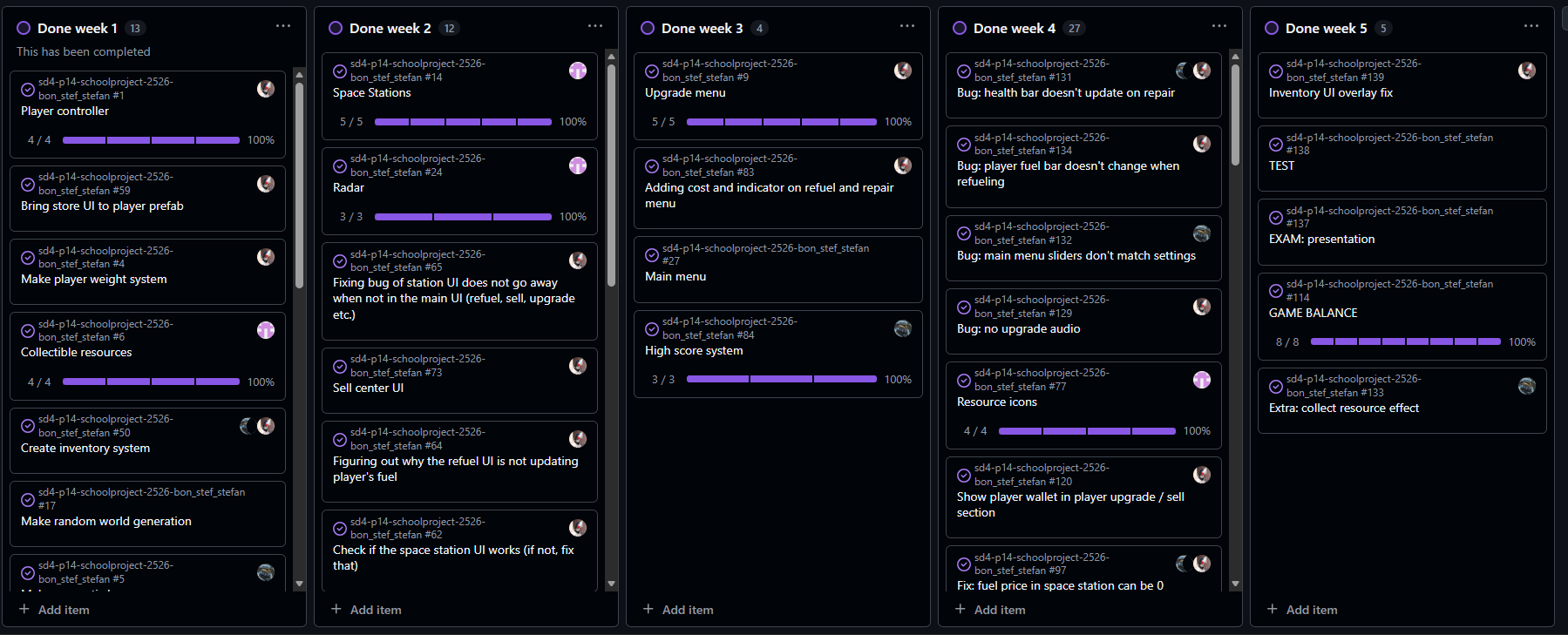Open the Done week 5 column three-dot menu
The image size is (1568, 635).
[x=1531, y=26]
